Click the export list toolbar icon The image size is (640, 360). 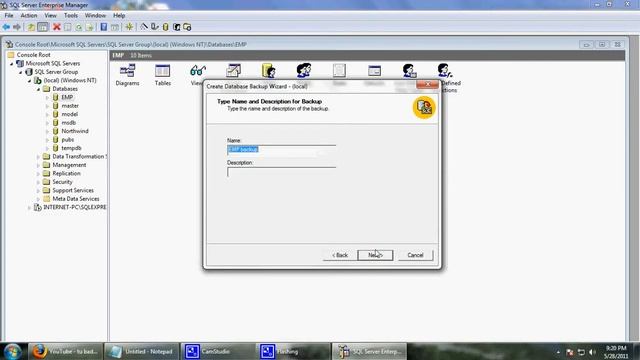[90, 27]
